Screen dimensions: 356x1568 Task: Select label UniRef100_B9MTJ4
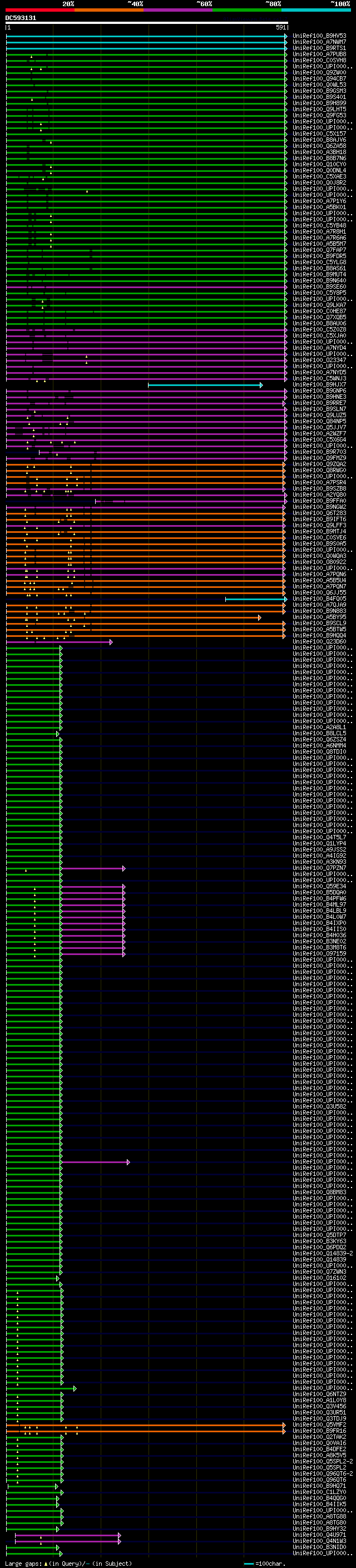pyautogui.click(x=319, y=531)
